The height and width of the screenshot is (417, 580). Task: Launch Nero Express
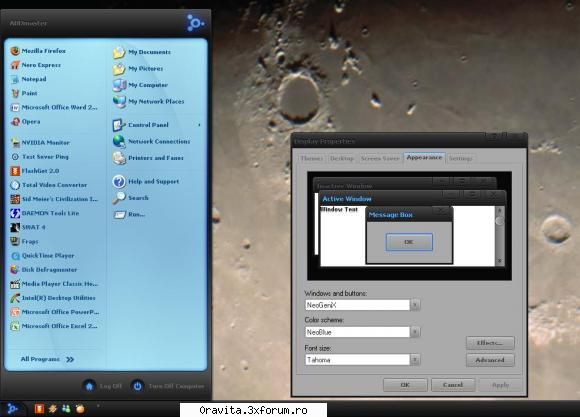(36, 65)
